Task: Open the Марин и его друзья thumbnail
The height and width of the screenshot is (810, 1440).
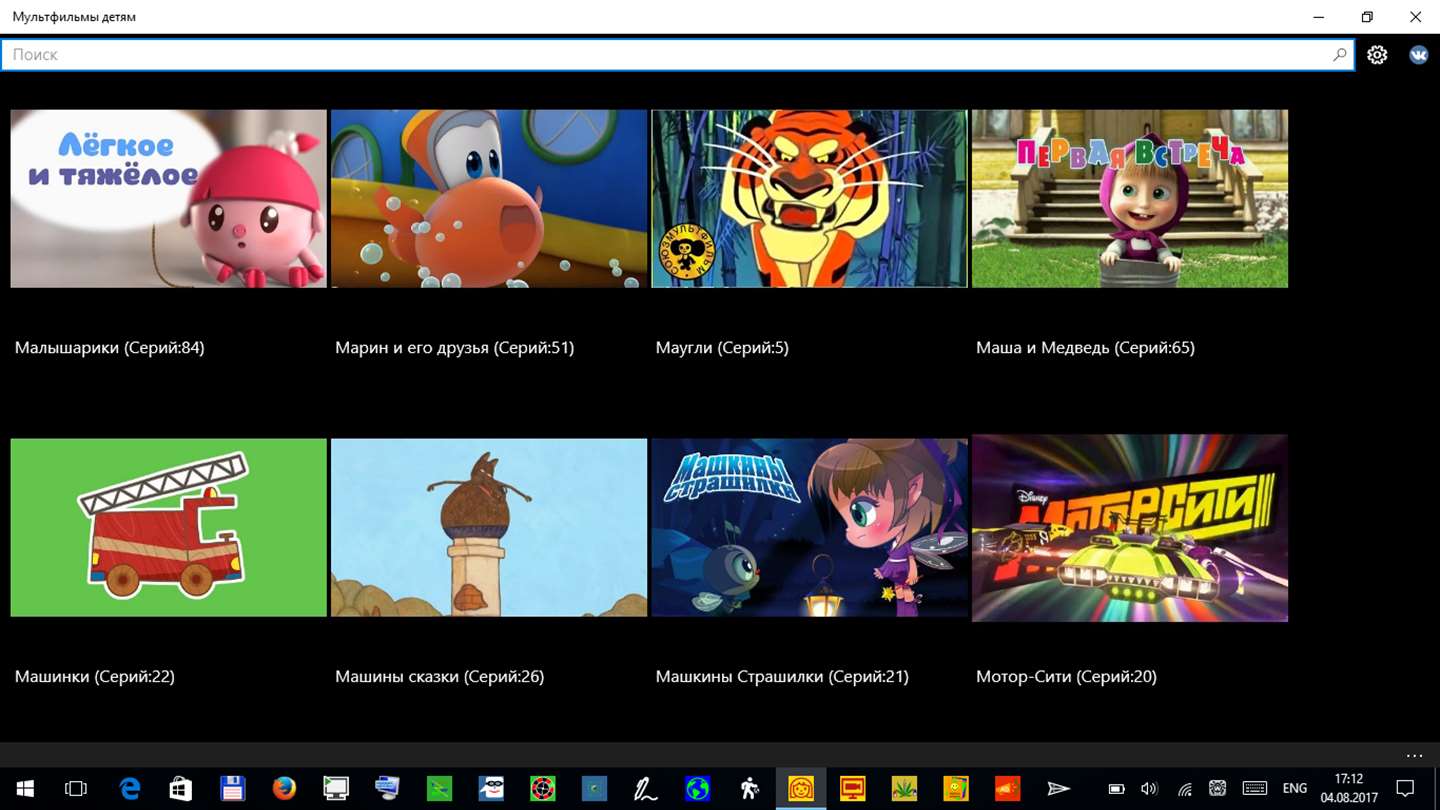Action: pyautogui.click(x=489, y=199)
